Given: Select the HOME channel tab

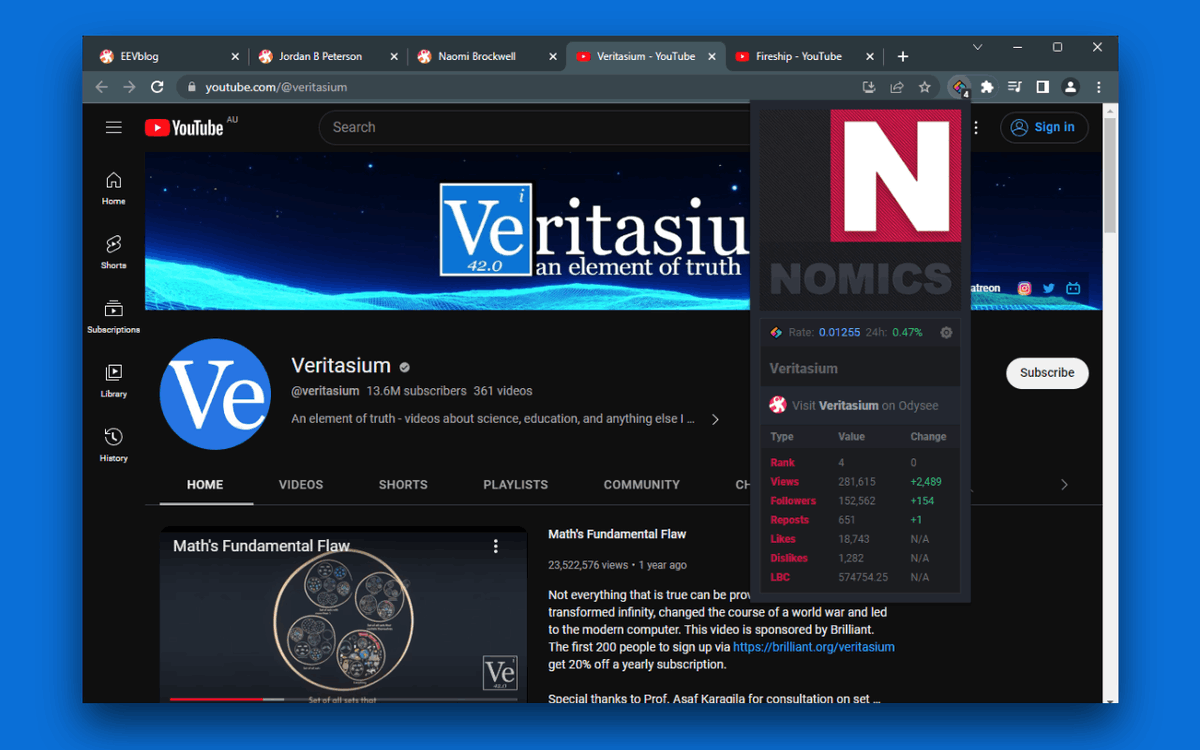Looking at the screenshot, I should coord(205,485).
